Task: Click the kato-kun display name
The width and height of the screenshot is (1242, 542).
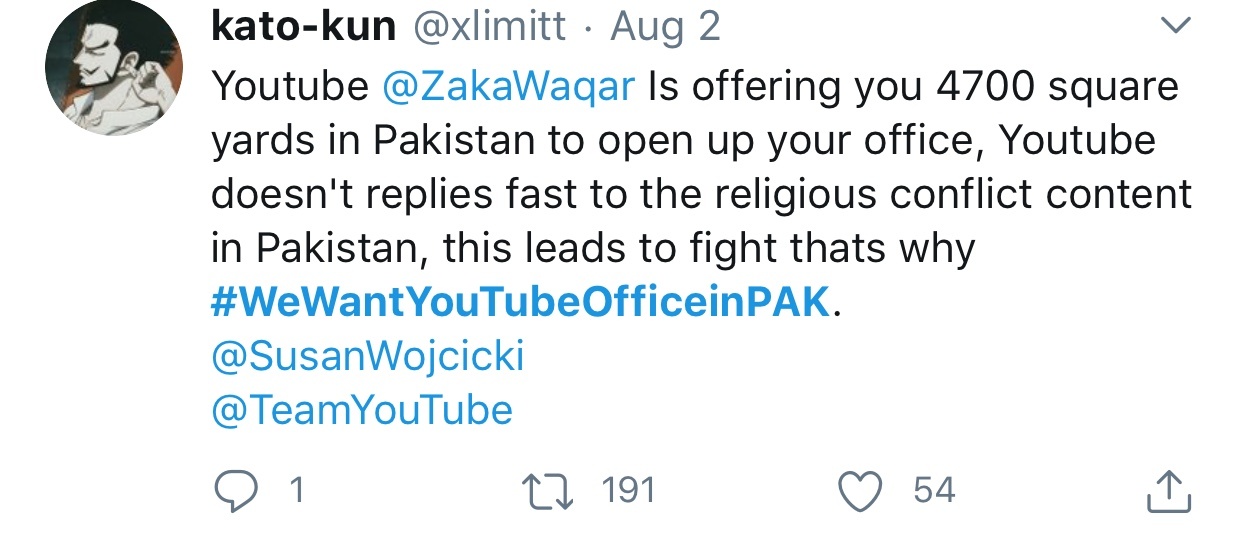Action: point(304,27)
